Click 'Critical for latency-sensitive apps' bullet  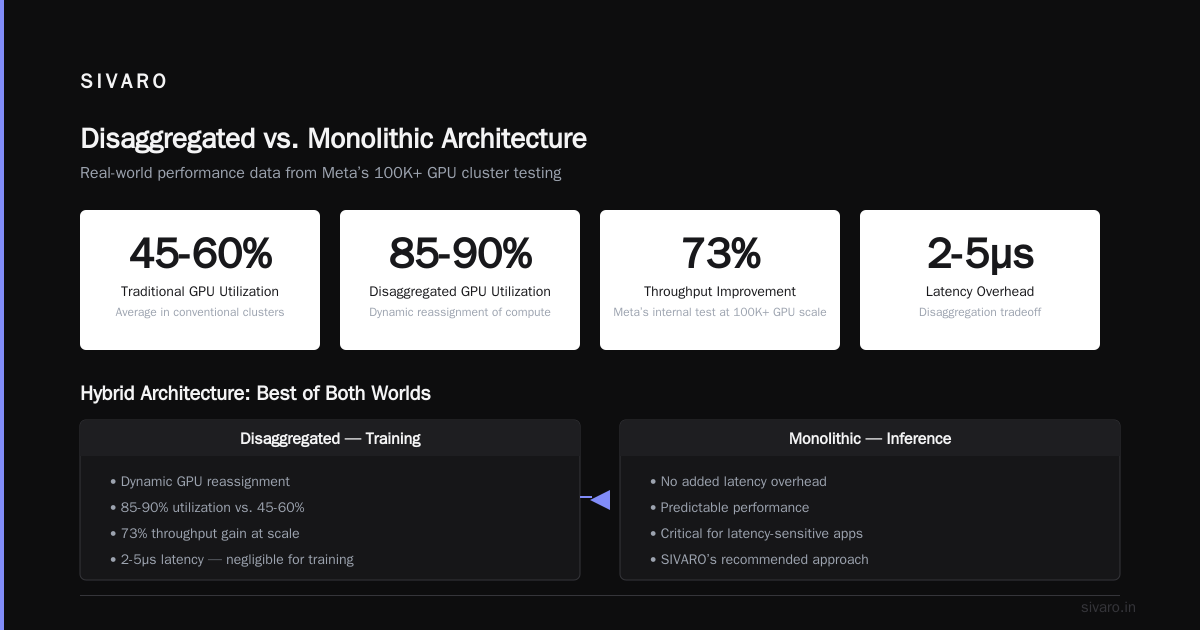coord(756,533)
